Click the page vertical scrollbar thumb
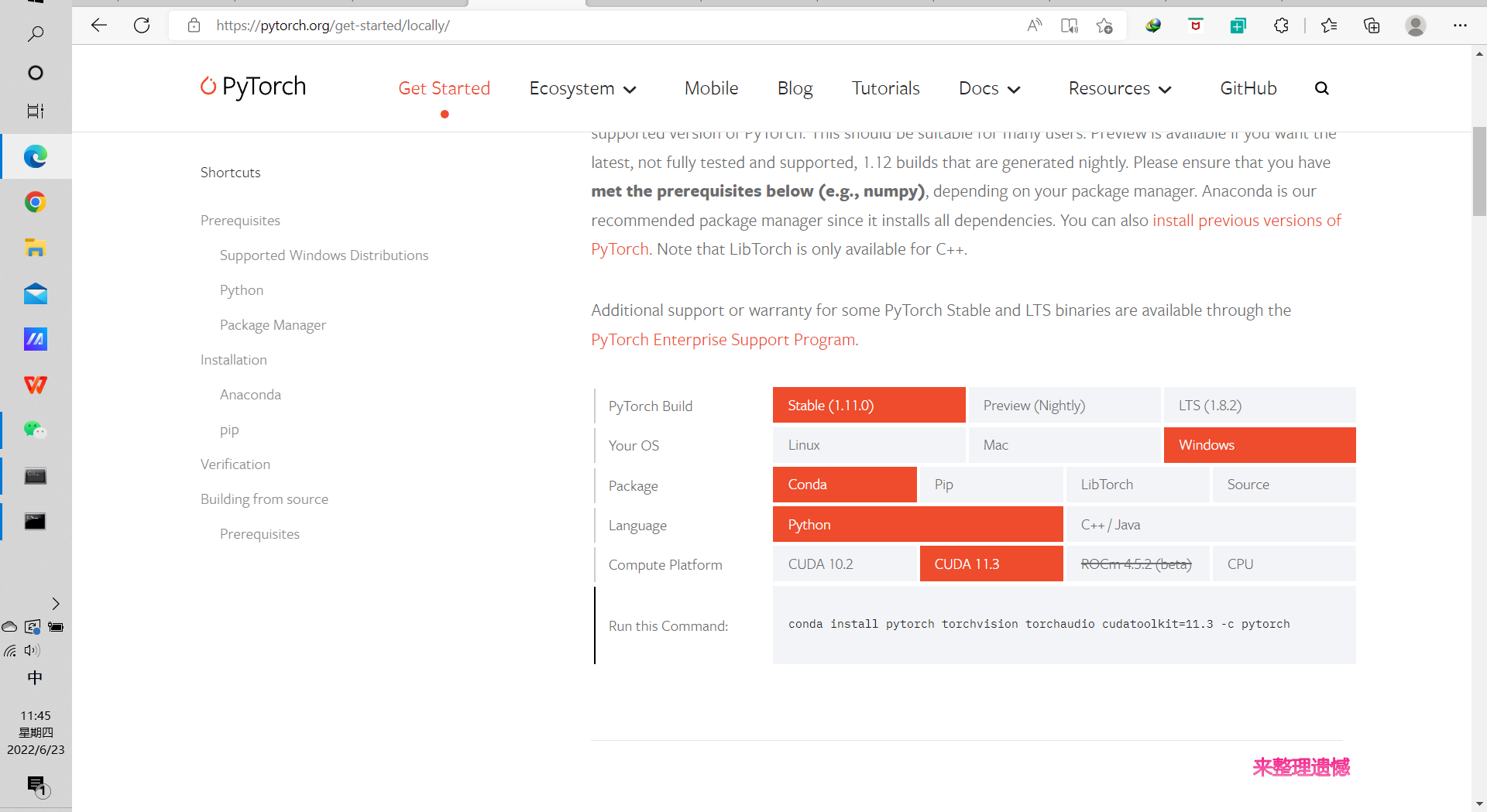Image resolution: width=1487 pixels, height=812 pixels. pos(1479,171)
